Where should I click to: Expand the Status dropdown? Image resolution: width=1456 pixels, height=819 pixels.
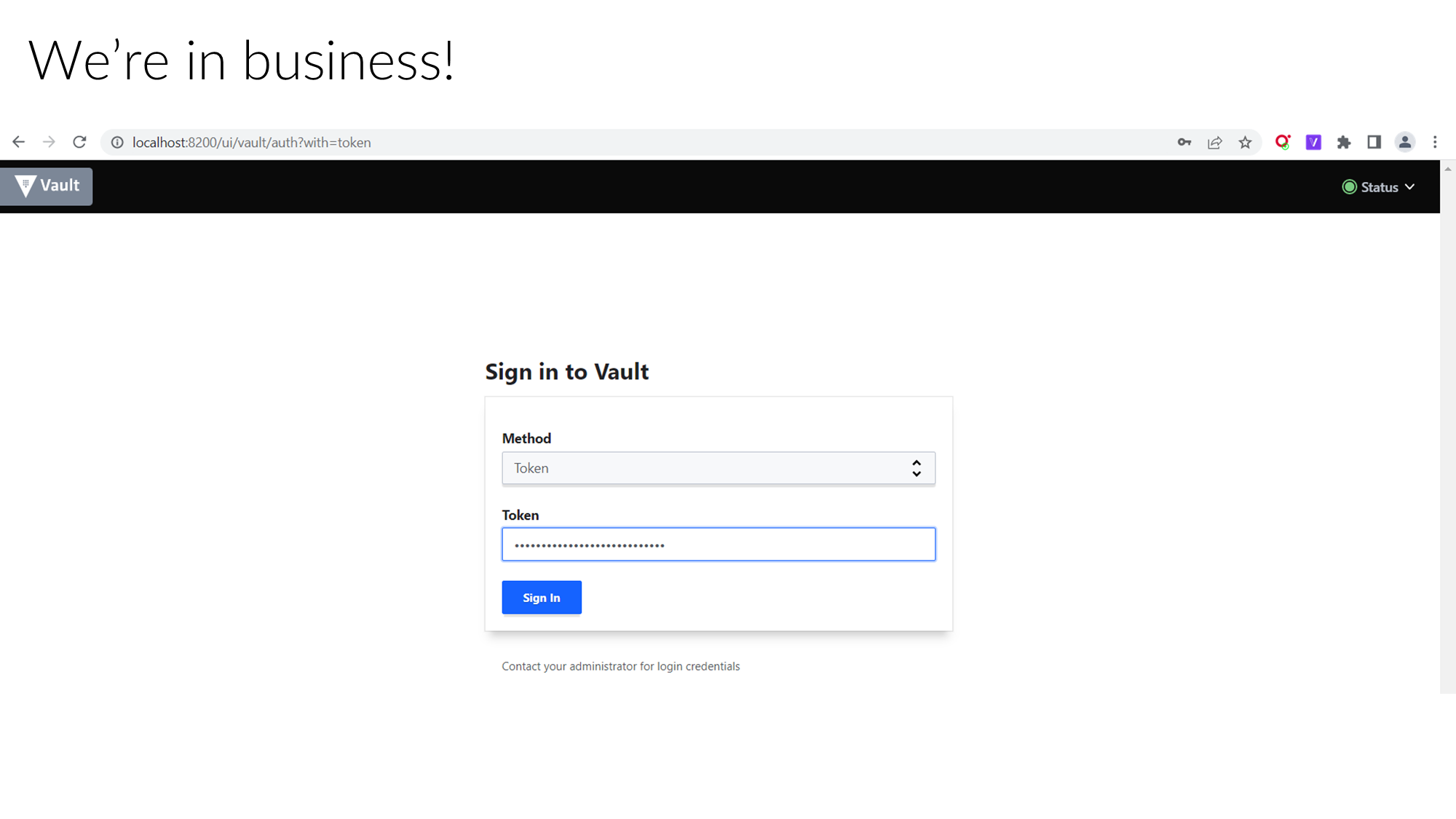pyautogui.click(x=1379, y=187)
